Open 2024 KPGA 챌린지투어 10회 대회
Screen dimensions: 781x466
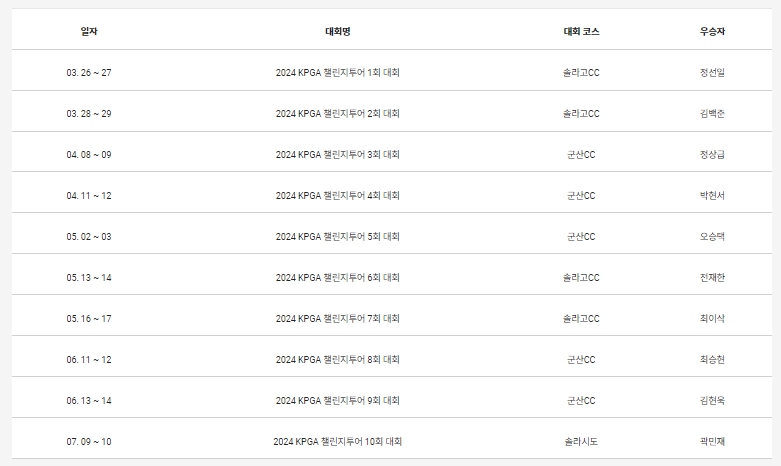tap(338, 441)
